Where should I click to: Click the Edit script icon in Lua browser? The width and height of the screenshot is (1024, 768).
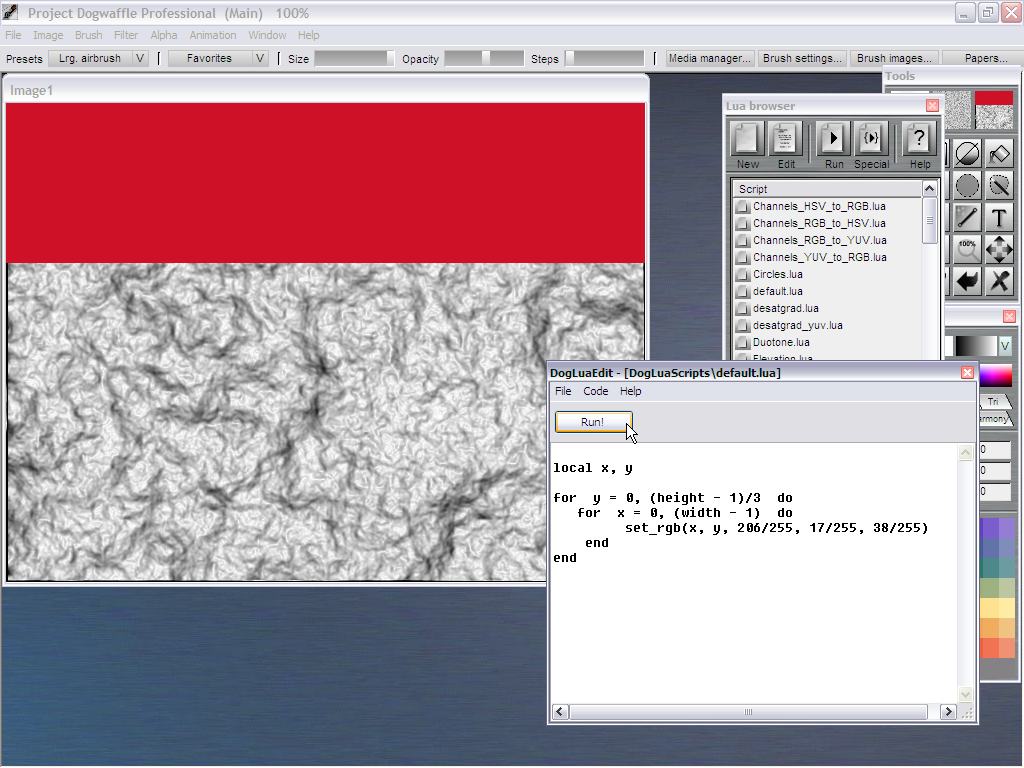click(786, 139)
